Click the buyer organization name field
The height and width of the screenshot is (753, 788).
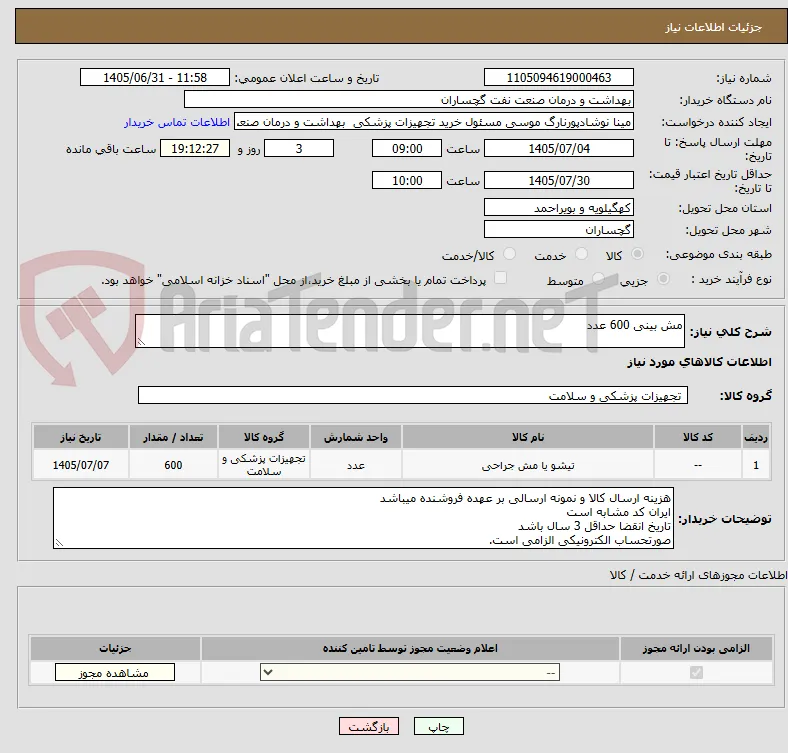tap(409, 100)
